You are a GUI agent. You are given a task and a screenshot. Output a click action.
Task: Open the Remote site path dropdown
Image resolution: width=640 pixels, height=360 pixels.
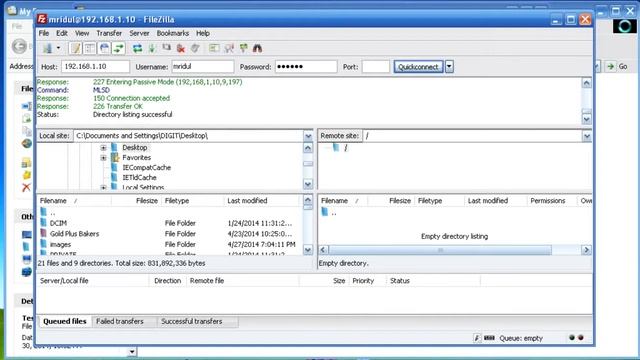point(587,136)
